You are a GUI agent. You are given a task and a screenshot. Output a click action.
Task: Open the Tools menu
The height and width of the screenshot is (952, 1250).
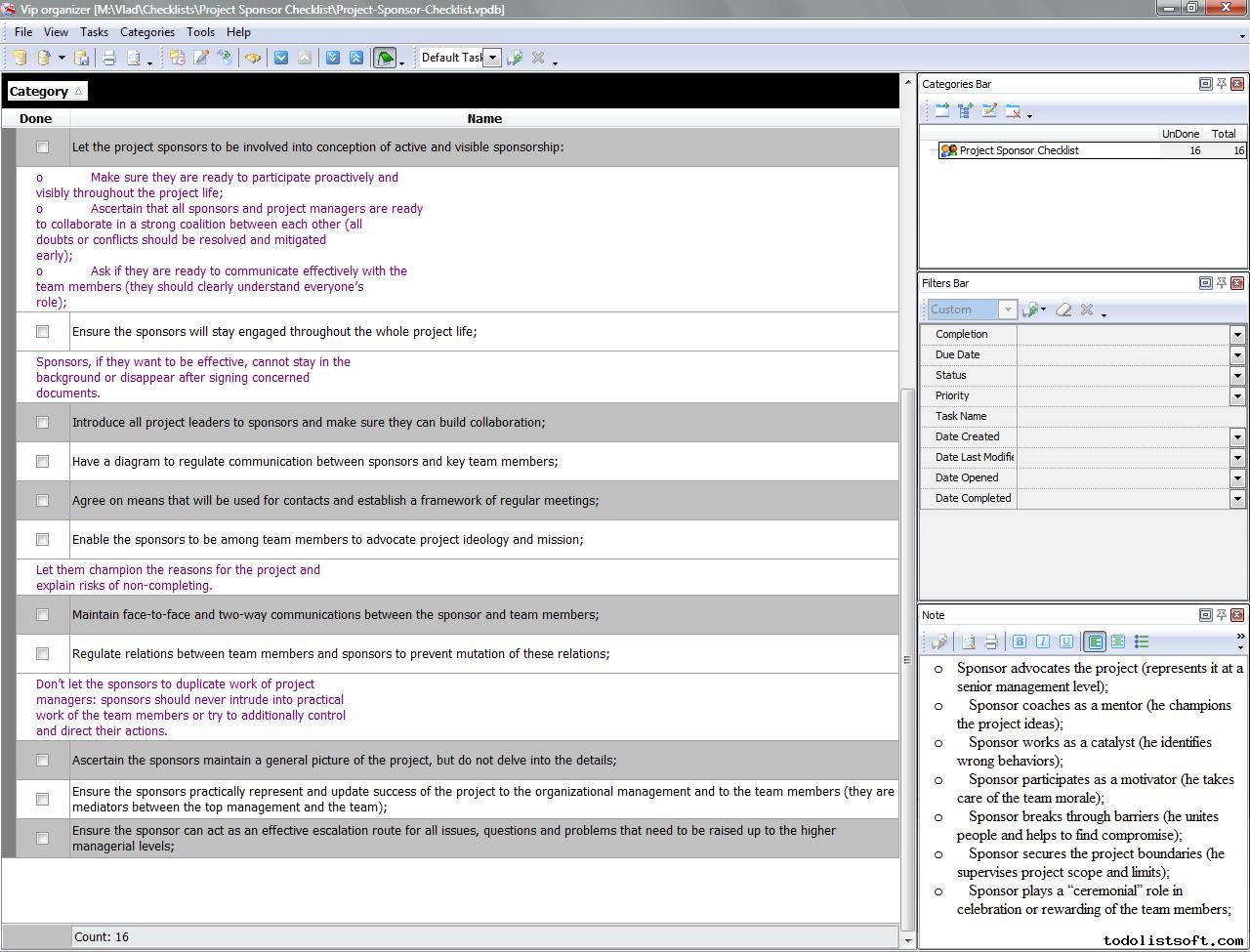[200, 32]
